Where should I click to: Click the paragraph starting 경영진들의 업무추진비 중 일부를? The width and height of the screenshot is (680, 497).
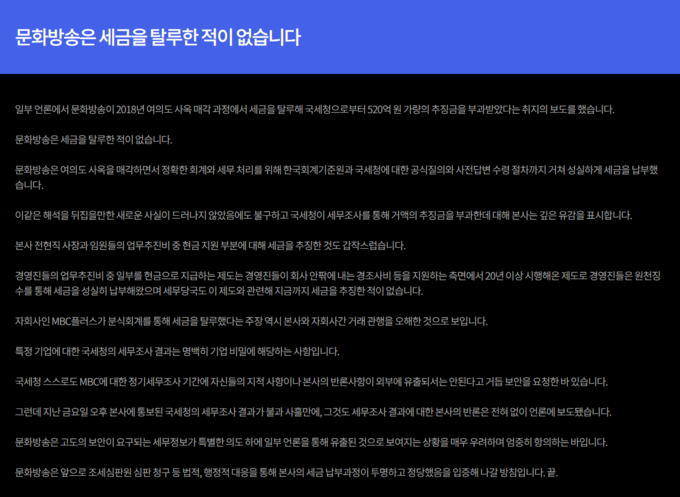[x=338, y=284]
